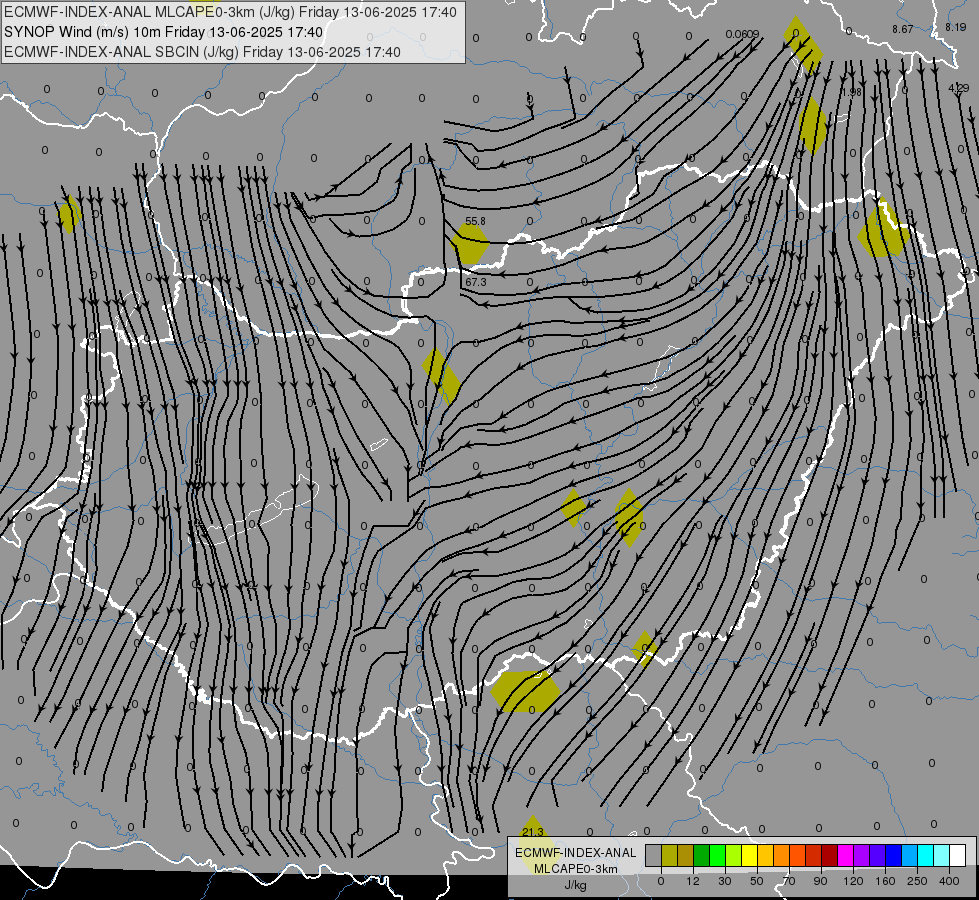The height and width of the screenshot is (900, 979).
Task: Click the 1.98 value label
Action: click(852, 92)
